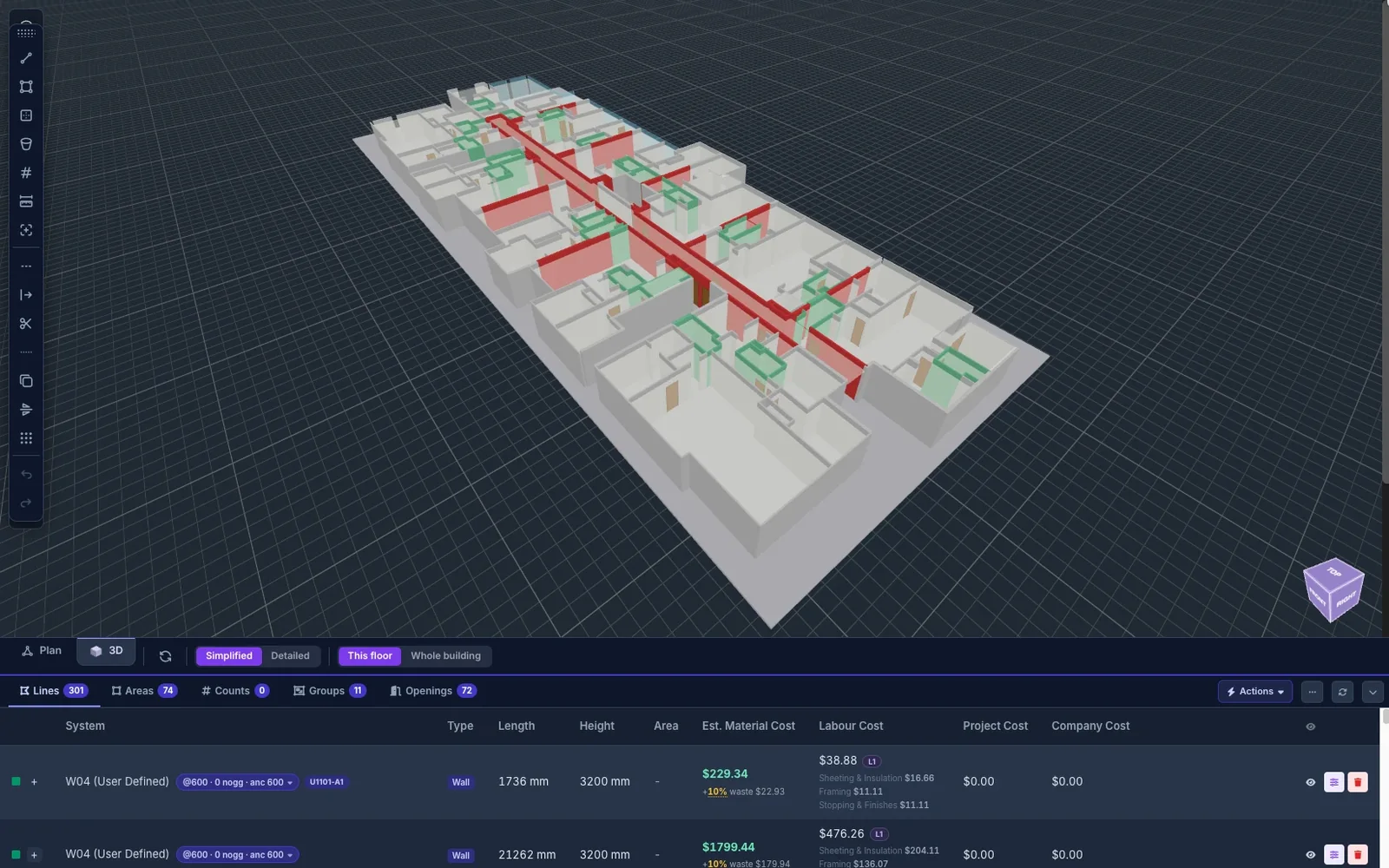Open the Counts tab
Screen dimensions: 1389x868
point(234,691)
